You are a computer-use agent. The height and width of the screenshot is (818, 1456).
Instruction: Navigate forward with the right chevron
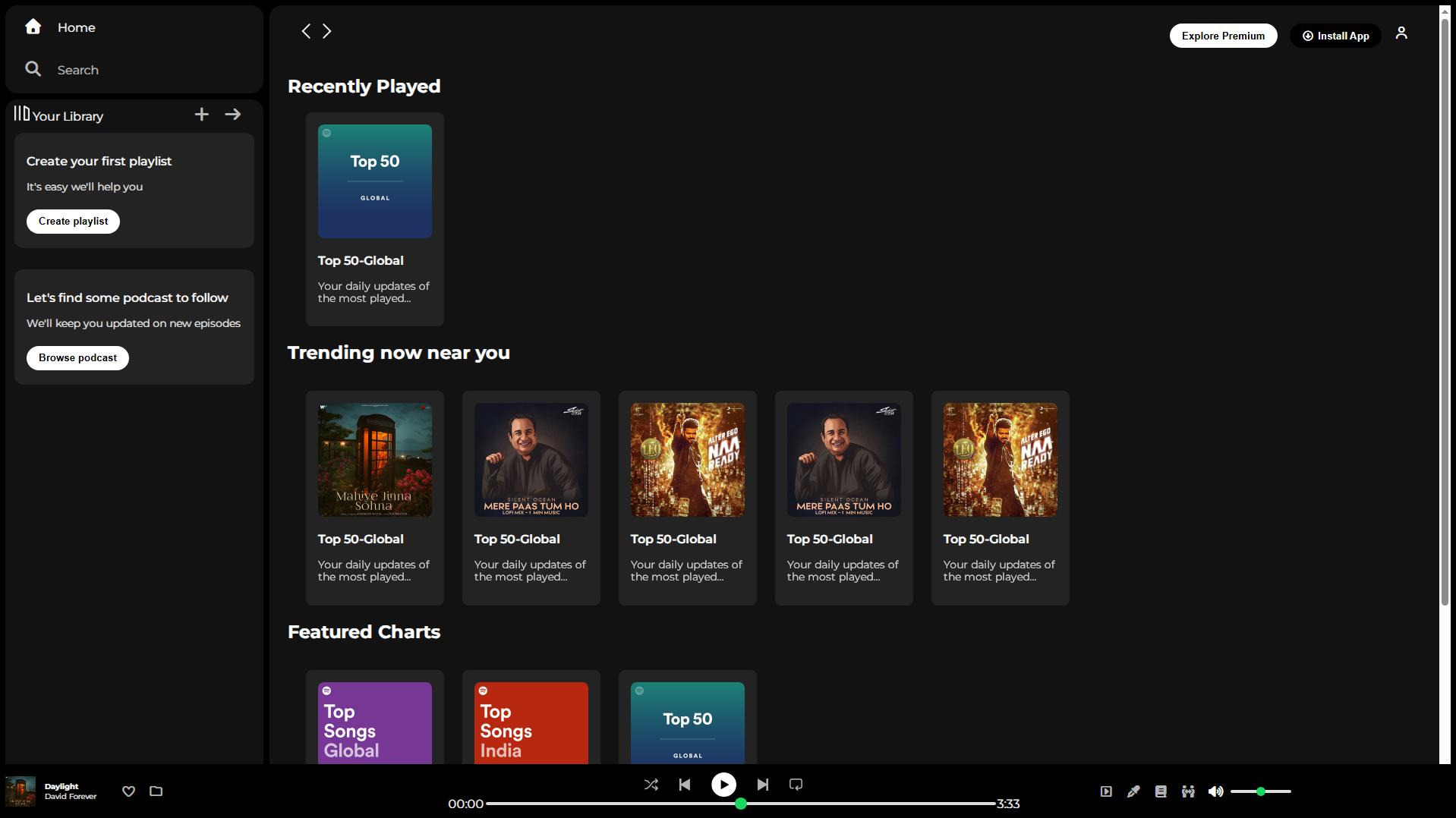(327, 31)
